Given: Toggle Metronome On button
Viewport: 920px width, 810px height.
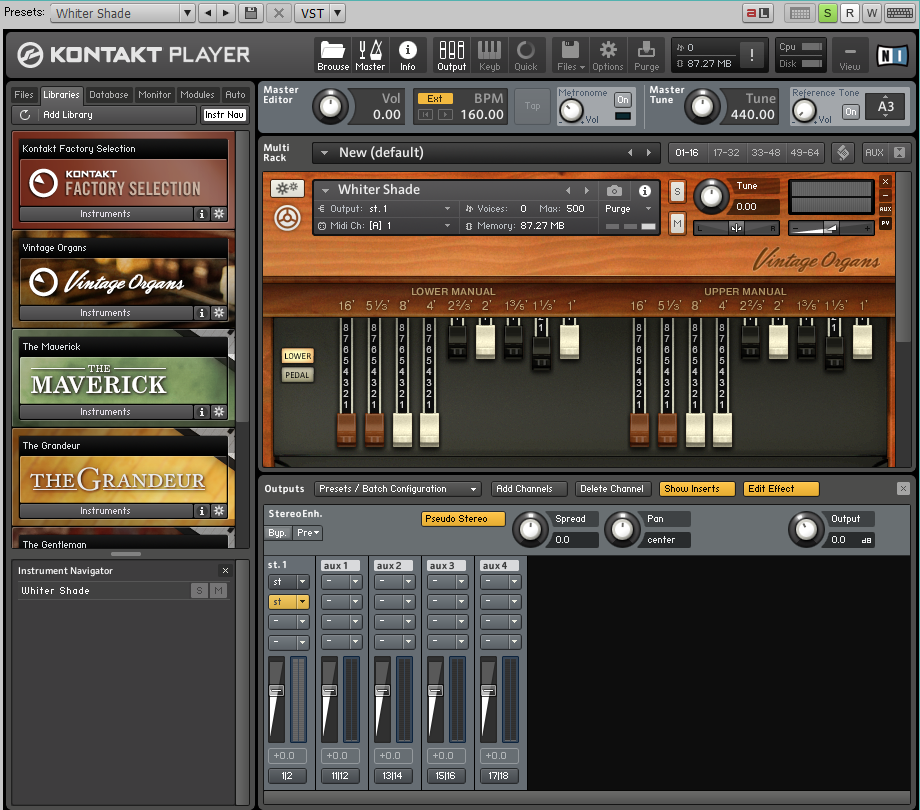Looking at the screenshot, I should (x=623, y=100).
